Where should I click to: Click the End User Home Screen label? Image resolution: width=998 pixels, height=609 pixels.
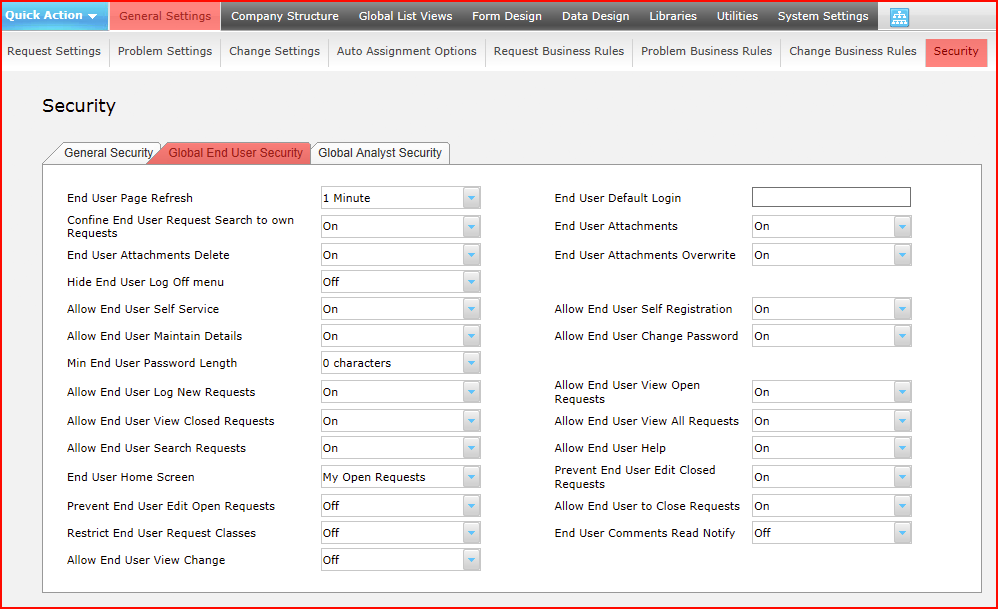point(130,477)
